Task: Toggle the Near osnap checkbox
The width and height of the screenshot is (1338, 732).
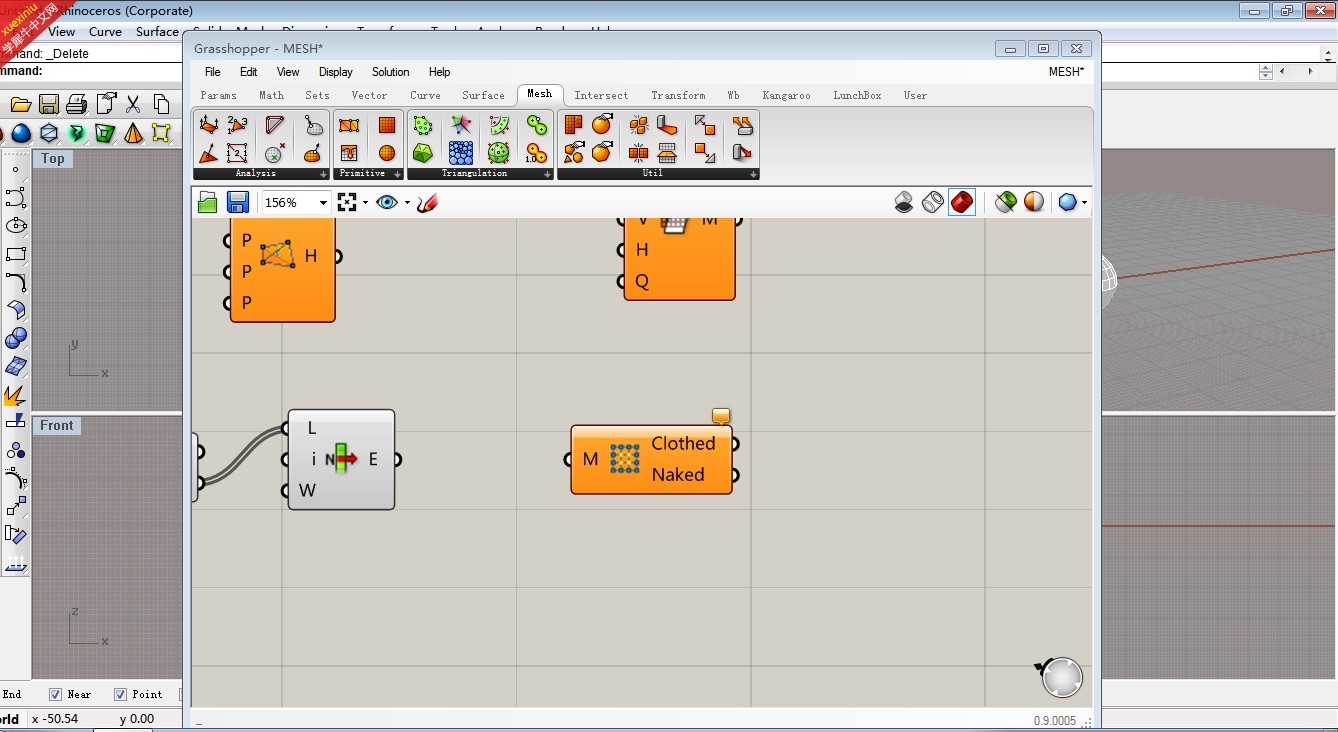Action: (56, 694)
